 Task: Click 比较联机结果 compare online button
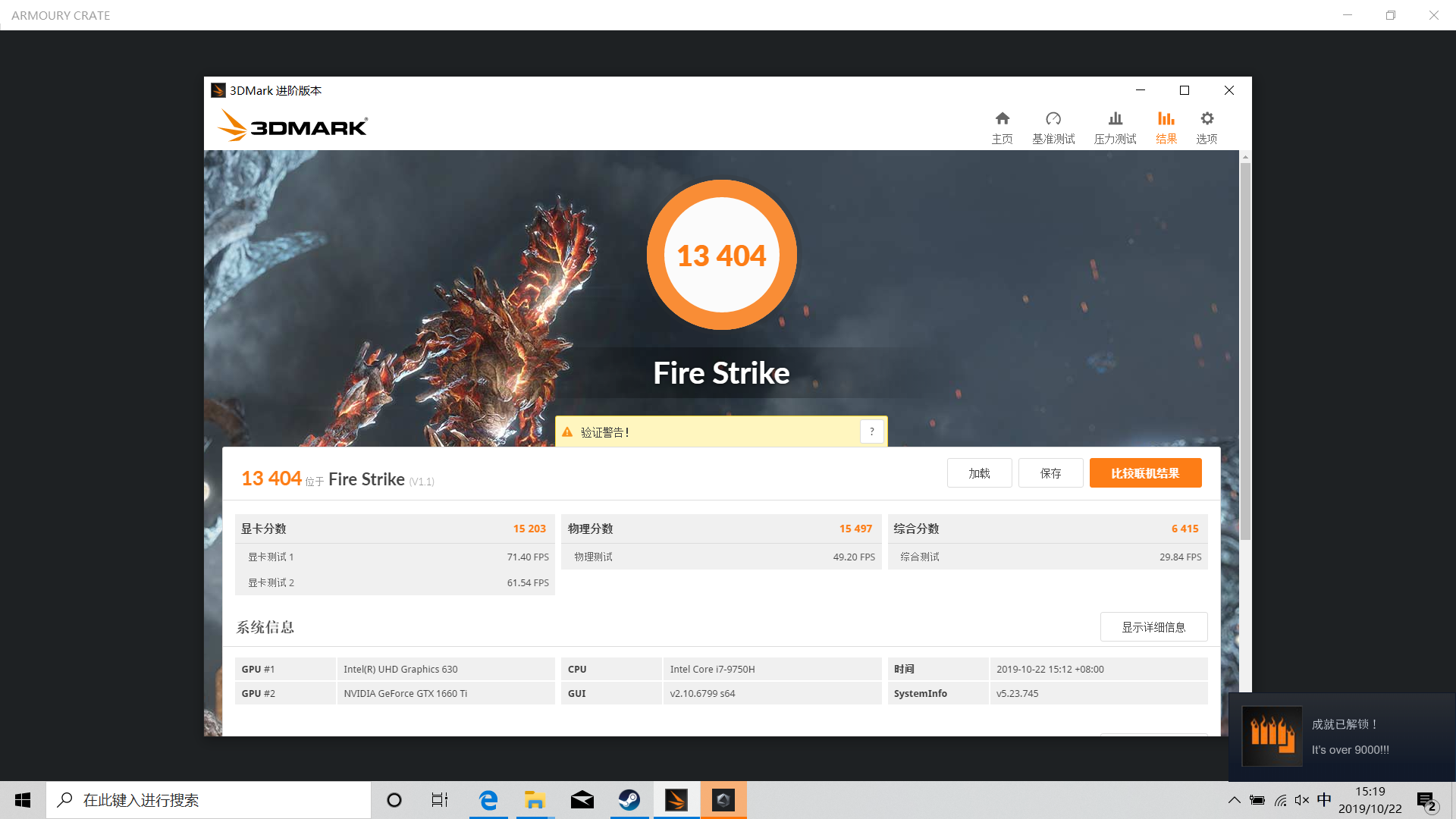(x=1145, y=473)
